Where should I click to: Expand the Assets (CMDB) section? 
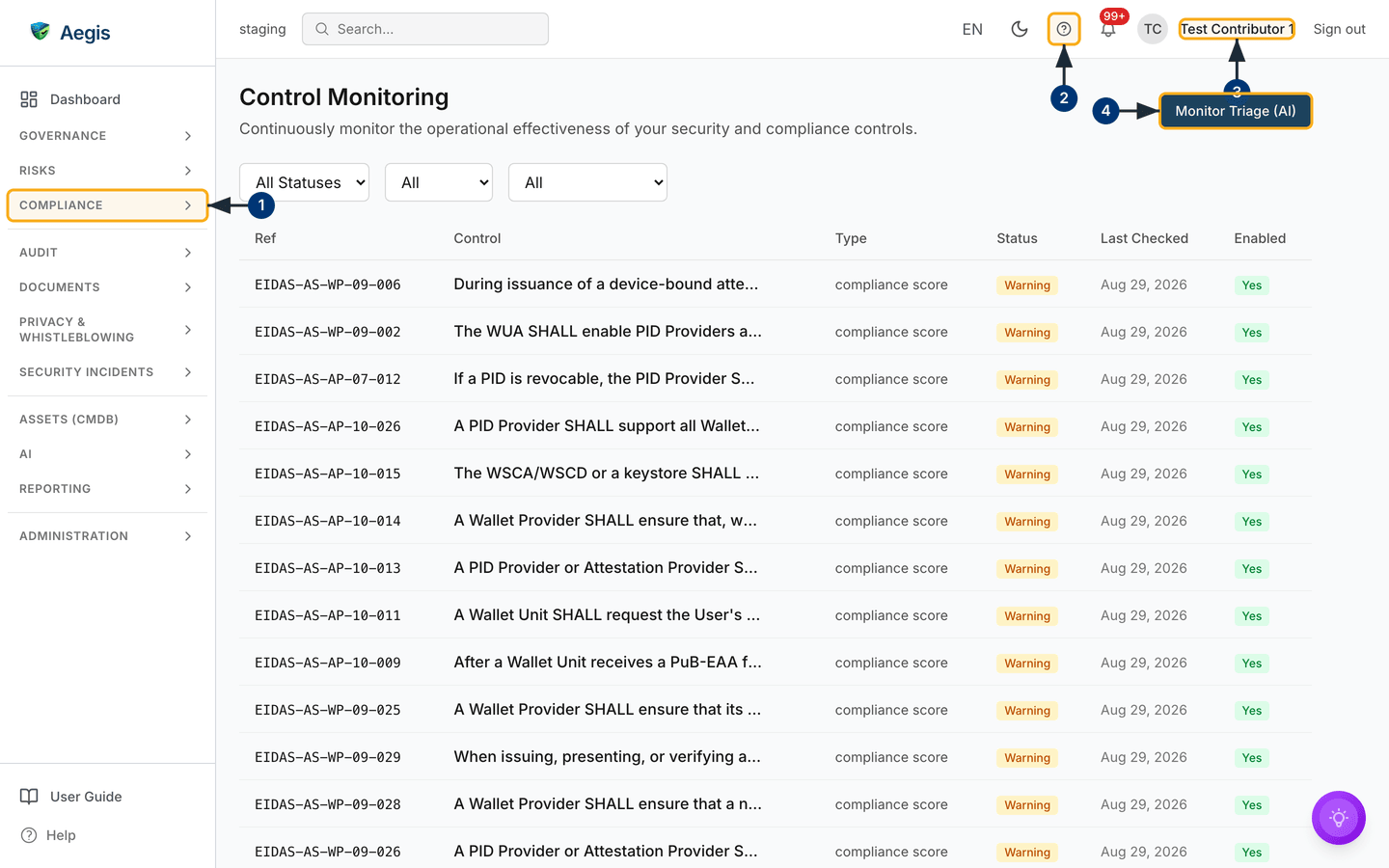[107, 420]
